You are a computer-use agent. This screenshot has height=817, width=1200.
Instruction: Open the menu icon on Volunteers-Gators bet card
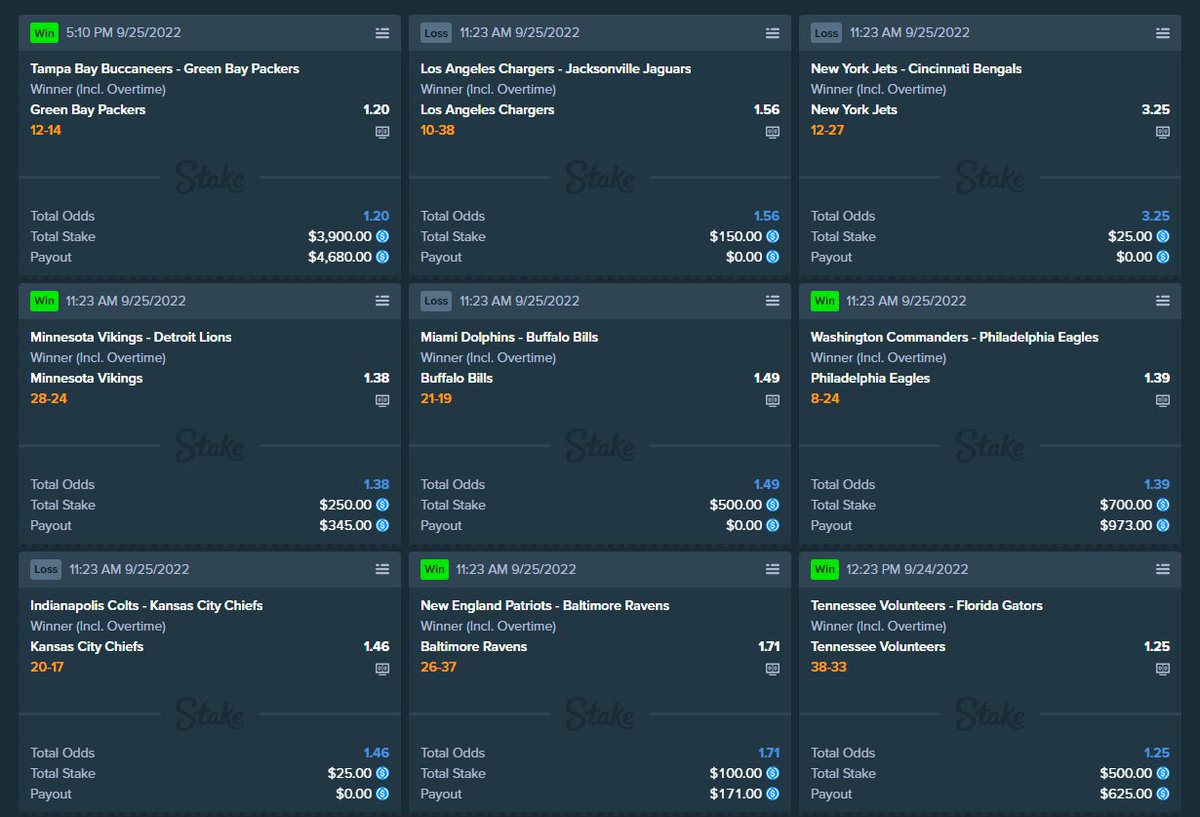point(1162,569)
